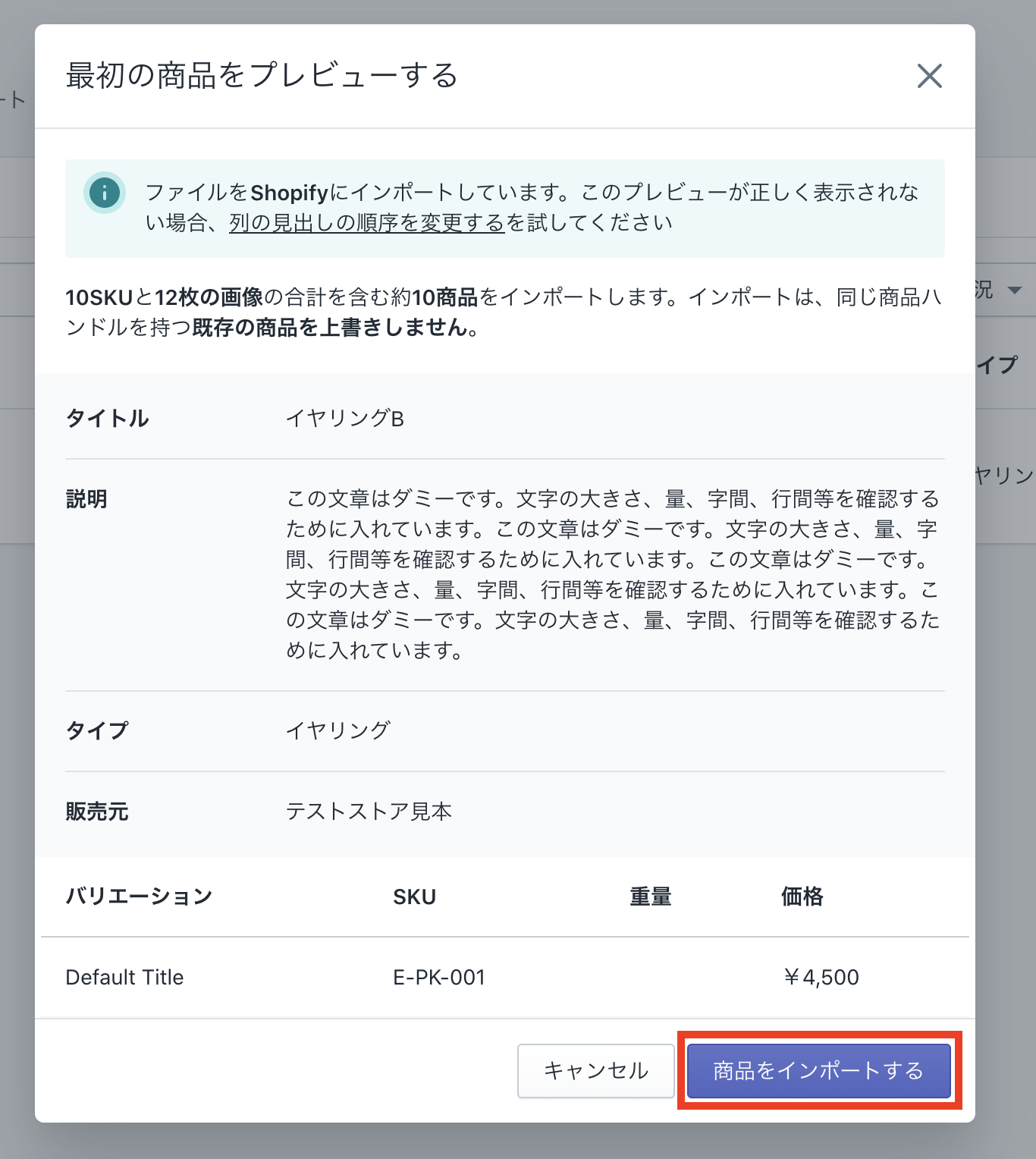1036x1159 pixels.
Task: Click the SKU column header
Action: tap(414, 897)
